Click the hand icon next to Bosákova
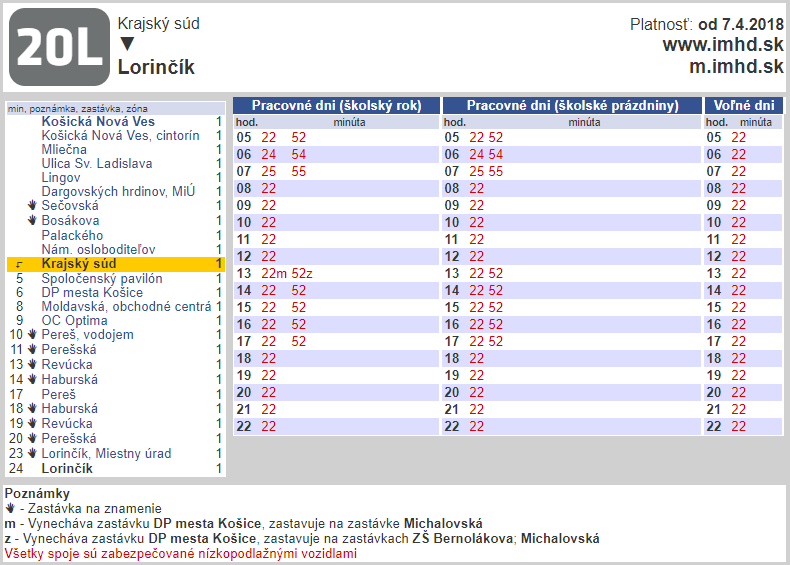This screenshot has width=790, height=565. (32, 220)
